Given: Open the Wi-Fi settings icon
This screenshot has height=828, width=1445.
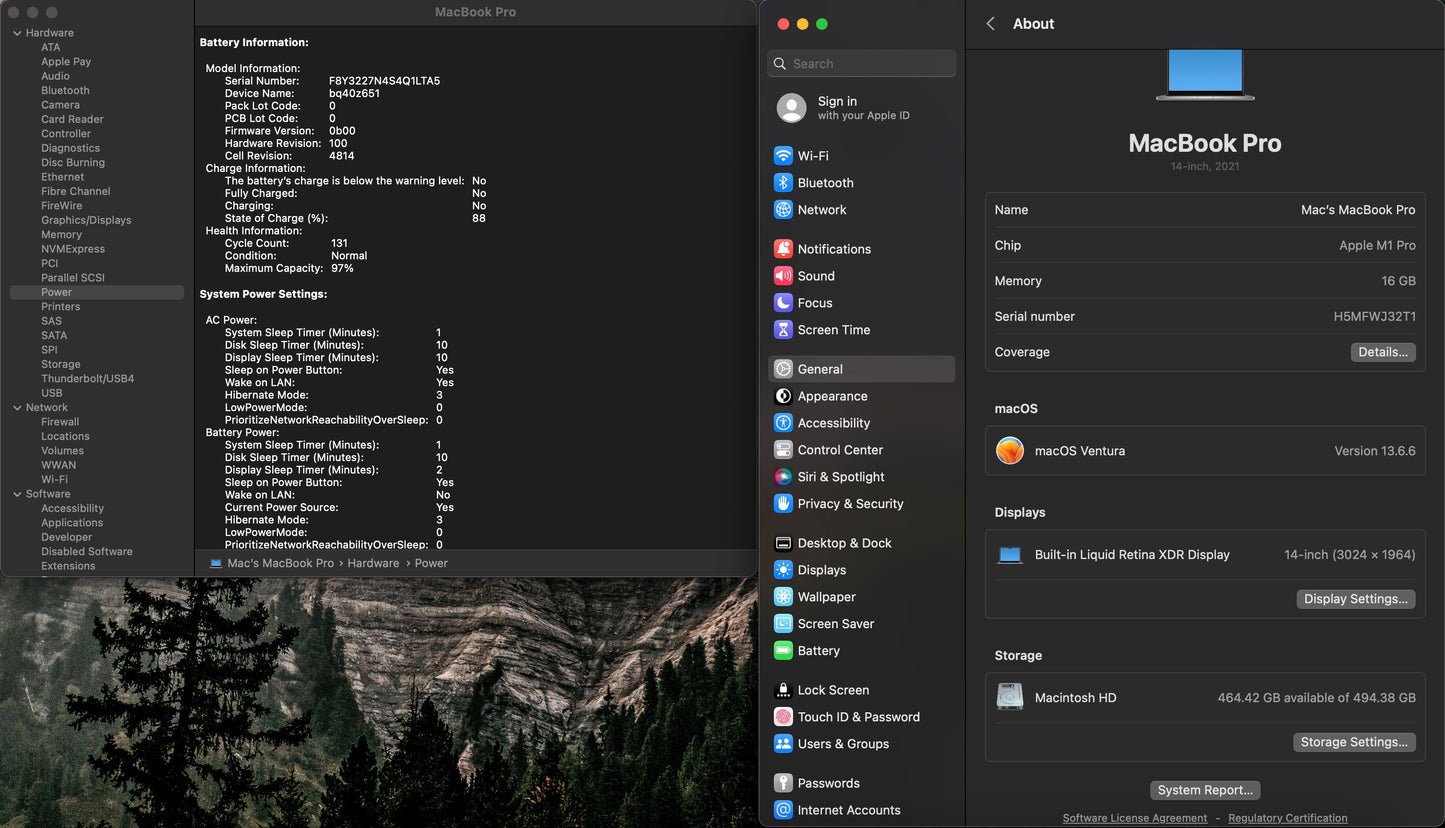Looking at the screenshot, I should coord(783,156).
